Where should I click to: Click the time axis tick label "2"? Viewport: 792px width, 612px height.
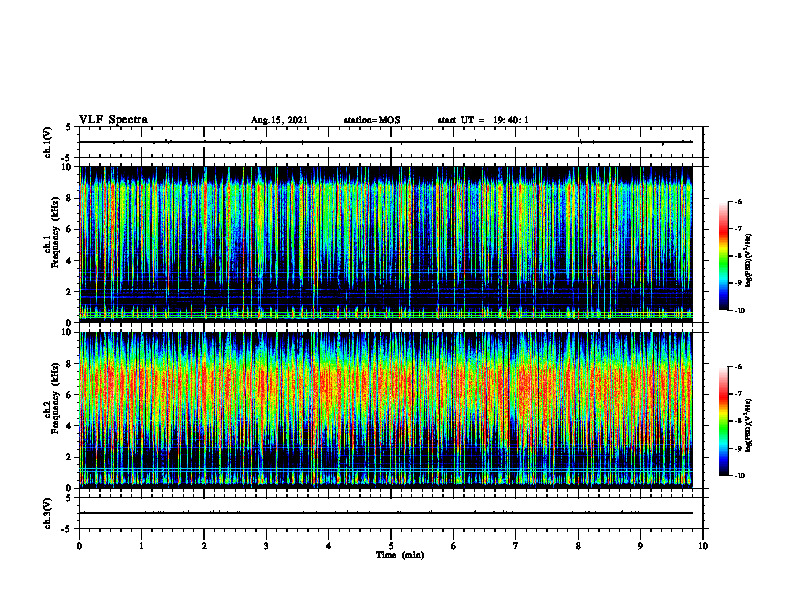(x=204, y=546)
